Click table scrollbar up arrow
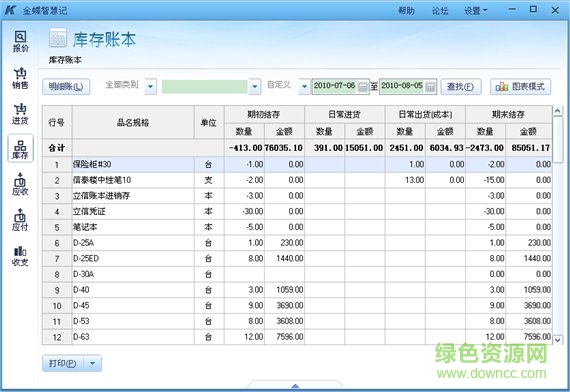The height and width of the screenshot is (392, 570). coord(558,111)
